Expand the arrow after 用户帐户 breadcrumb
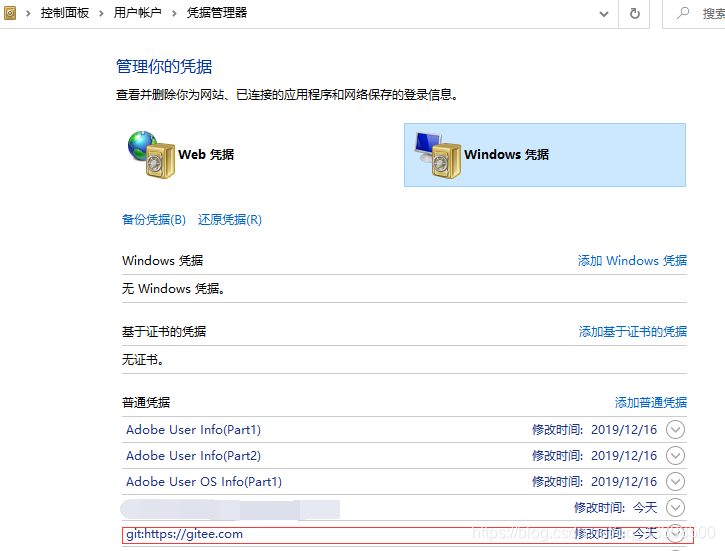The image size is (725, 551). tap(174, 13)
